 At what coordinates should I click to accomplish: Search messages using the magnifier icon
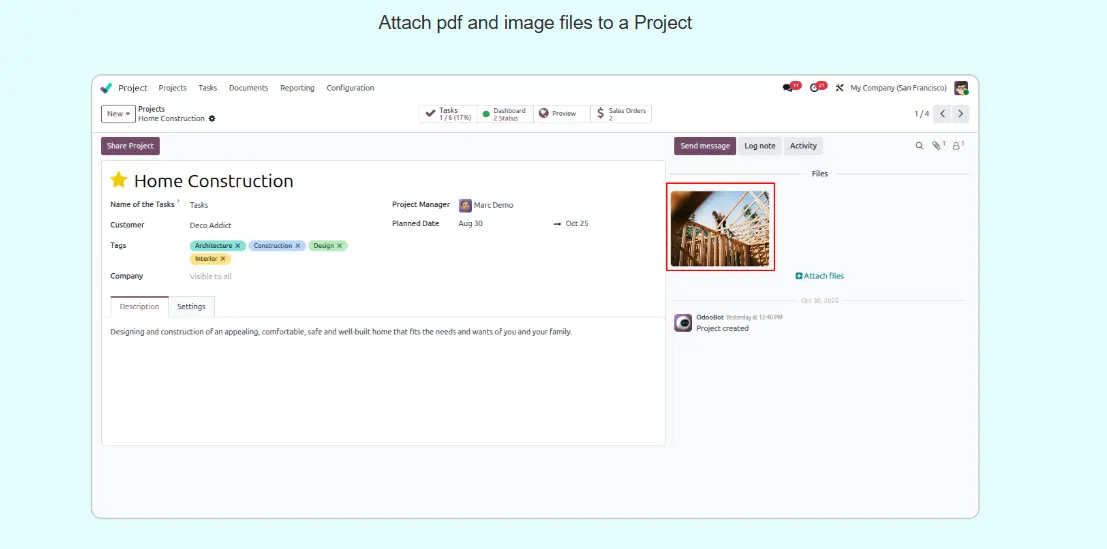click(x=920, y=146)
